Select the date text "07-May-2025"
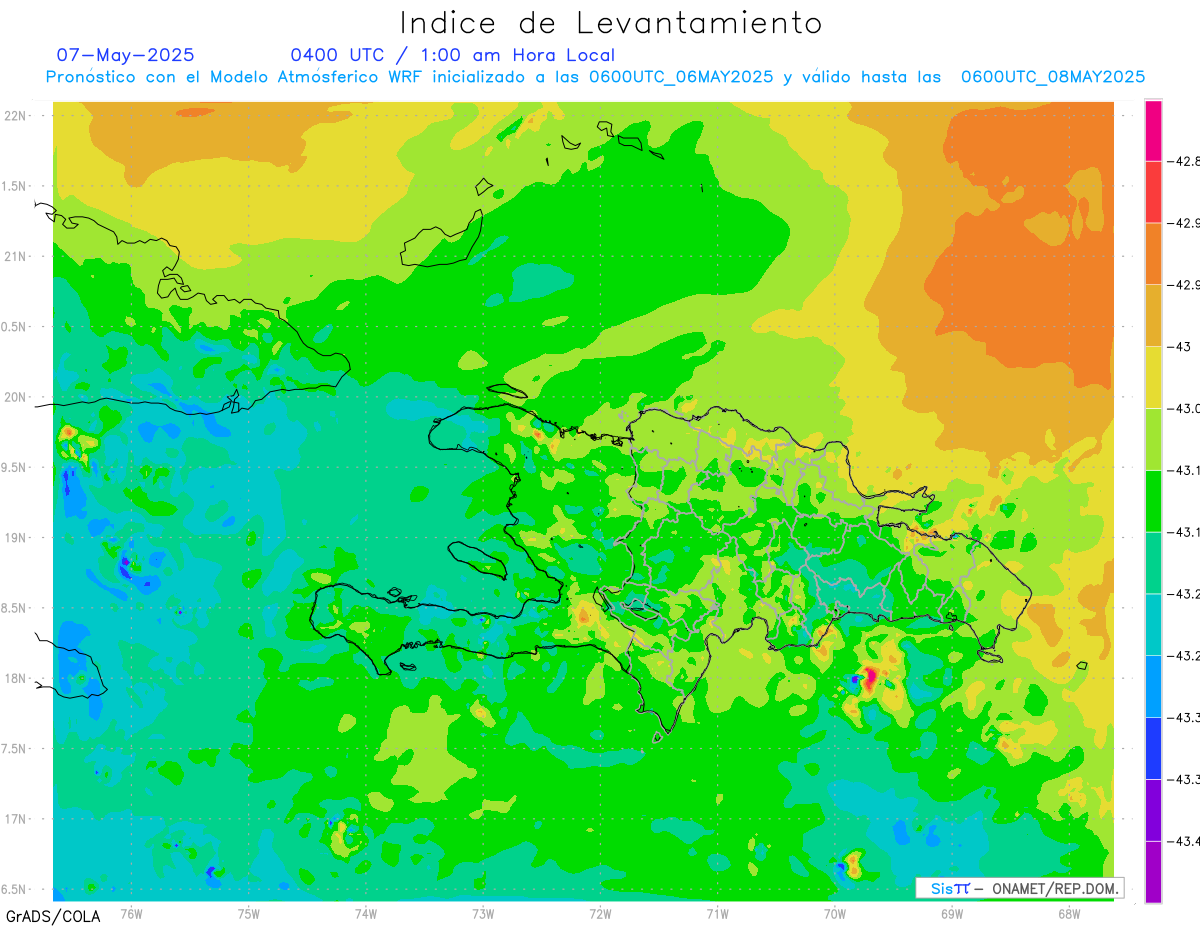Screen dimensions: 1200x927 (126, 55)
